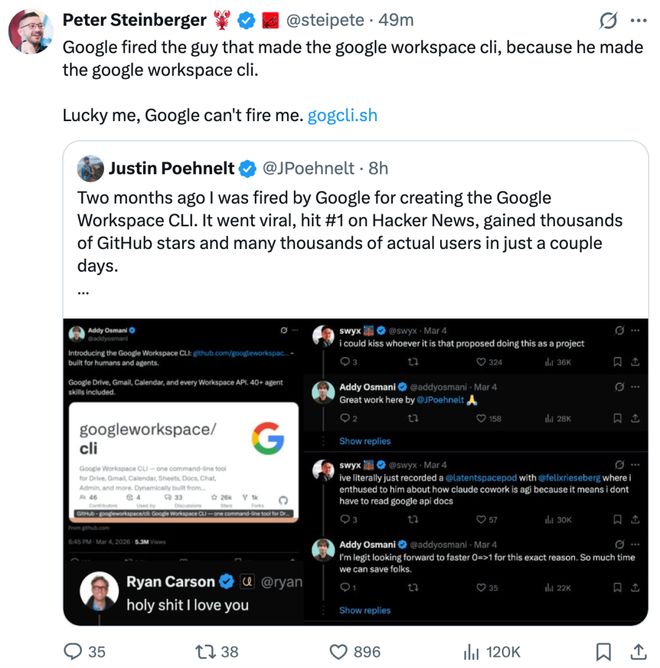Click the red affiliation badge after the checkmark

click(270, 20)
